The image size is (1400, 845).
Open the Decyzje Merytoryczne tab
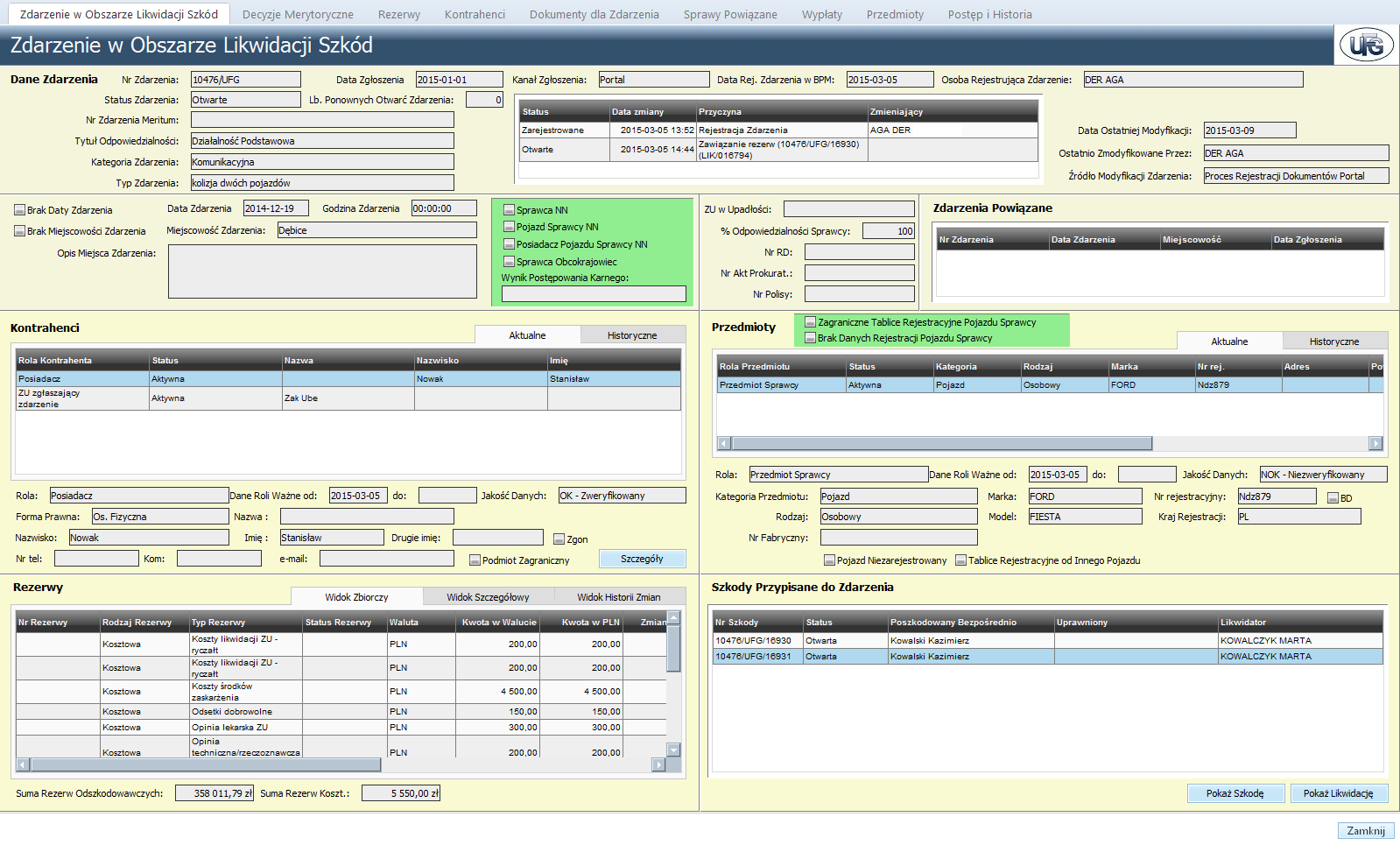tap(298, 14)
